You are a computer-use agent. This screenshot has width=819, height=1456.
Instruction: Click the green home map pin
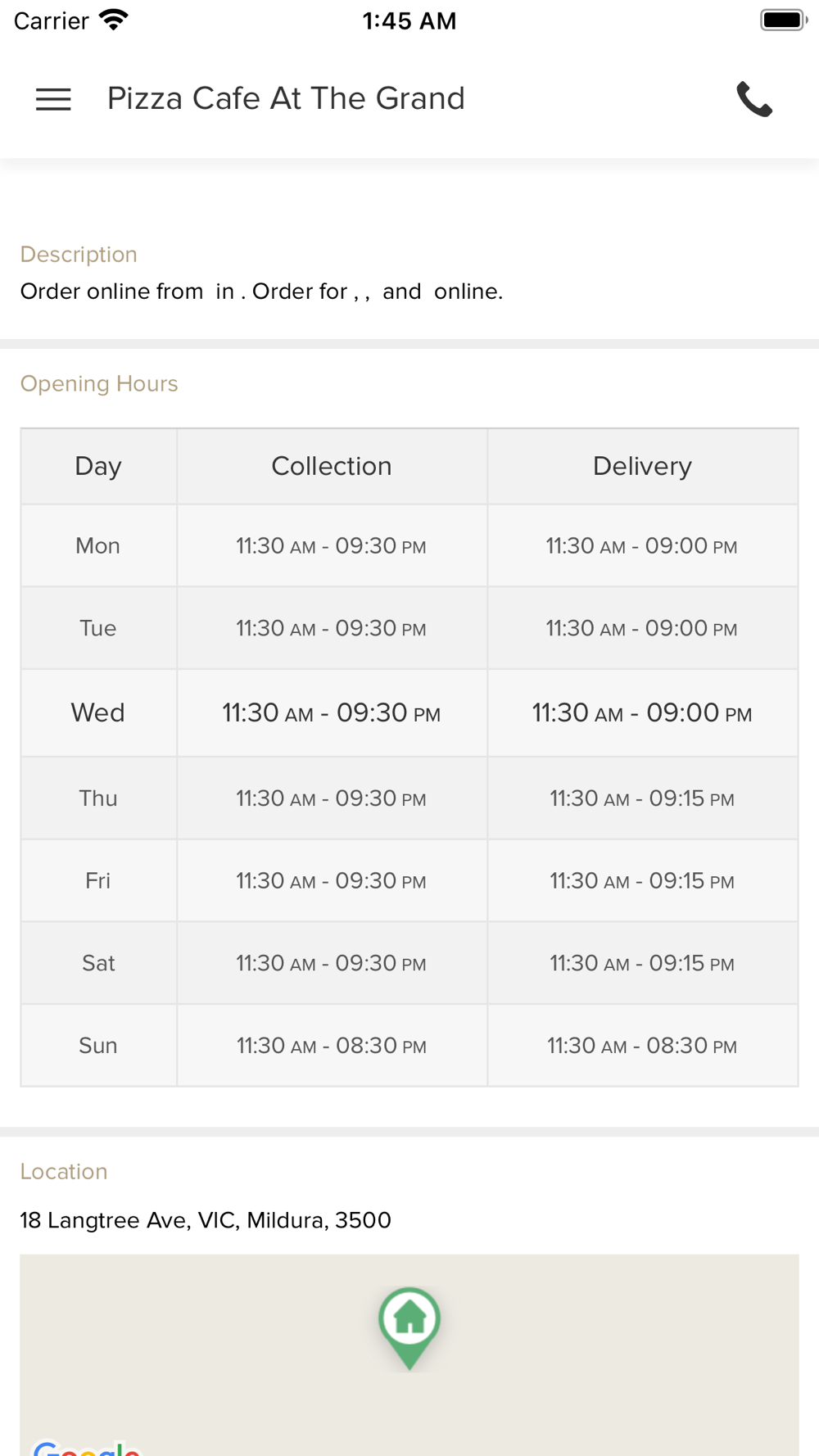pyautogui.click(x=409, y=1327)
